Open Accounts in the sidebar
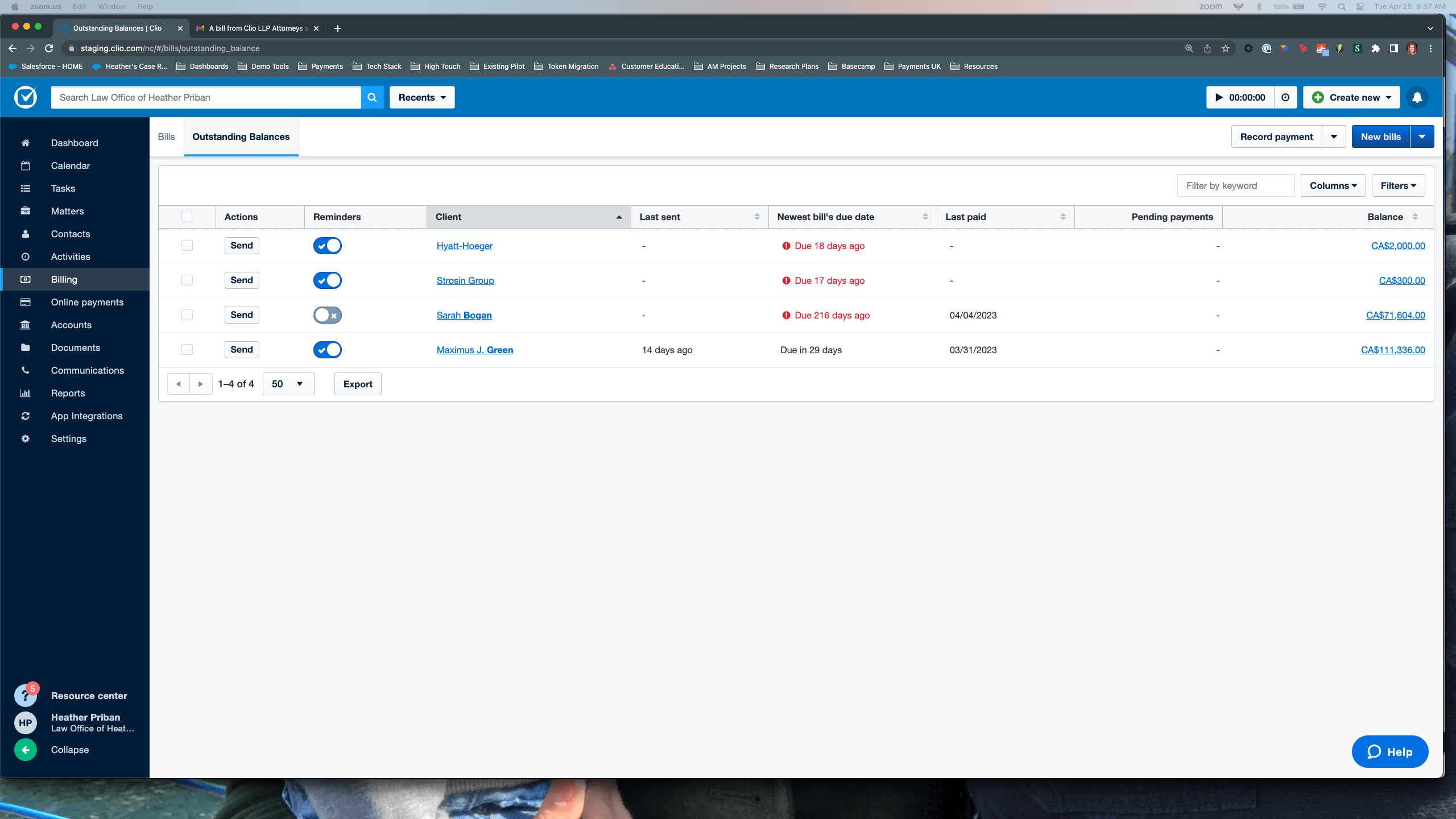This screenshot has width=1456, height=819. (x=75, y=325)
